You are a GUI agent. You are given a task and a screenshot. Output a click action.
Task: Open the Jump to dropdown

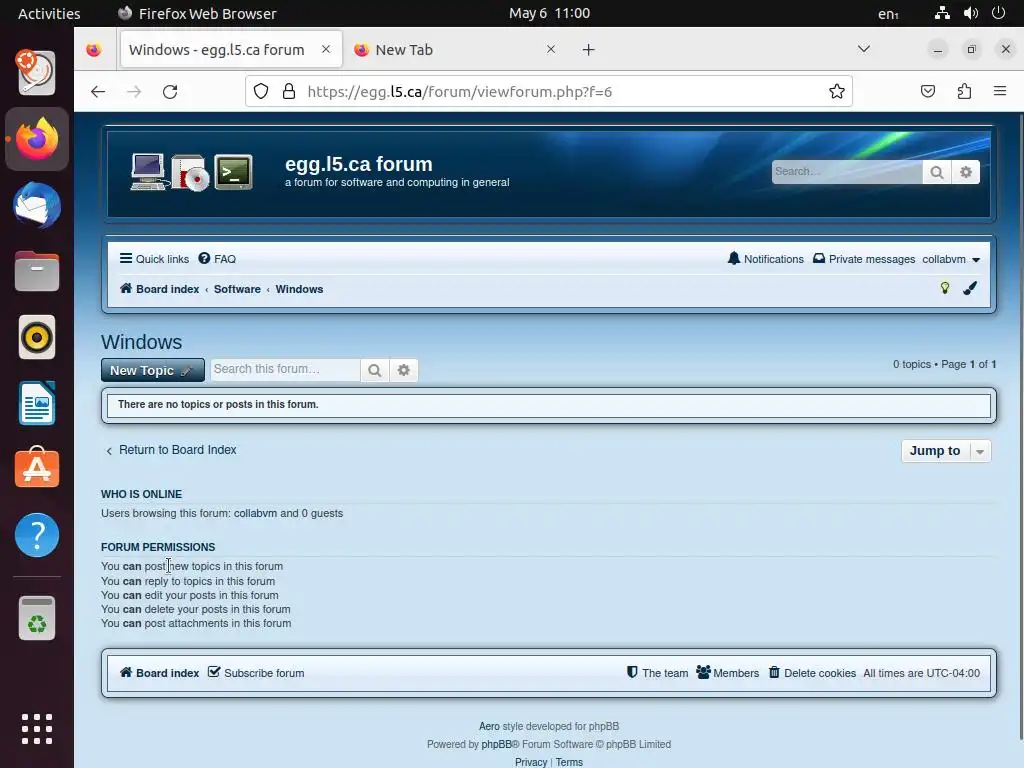(x=946, y=451)
